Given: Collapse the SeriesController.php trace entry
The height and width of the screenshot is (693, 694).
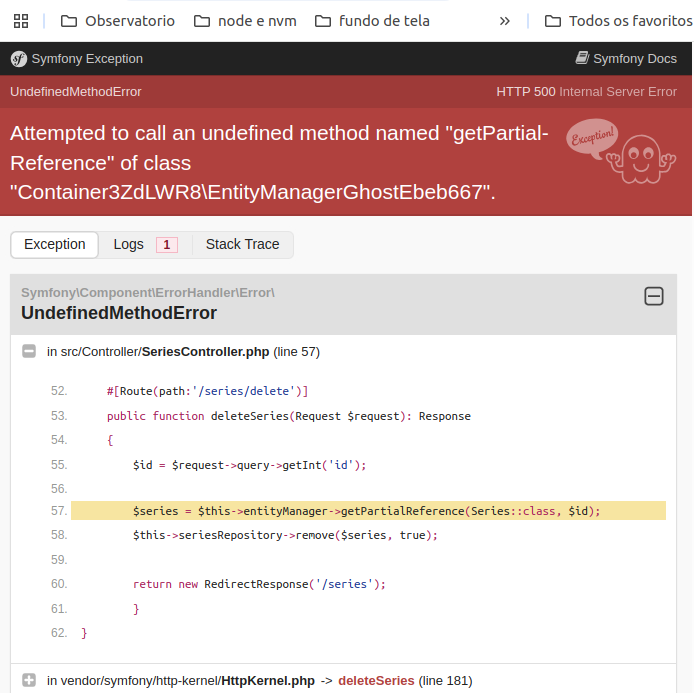Looking at the screenshot, I should pyautogui.click(x=29, y=351).
